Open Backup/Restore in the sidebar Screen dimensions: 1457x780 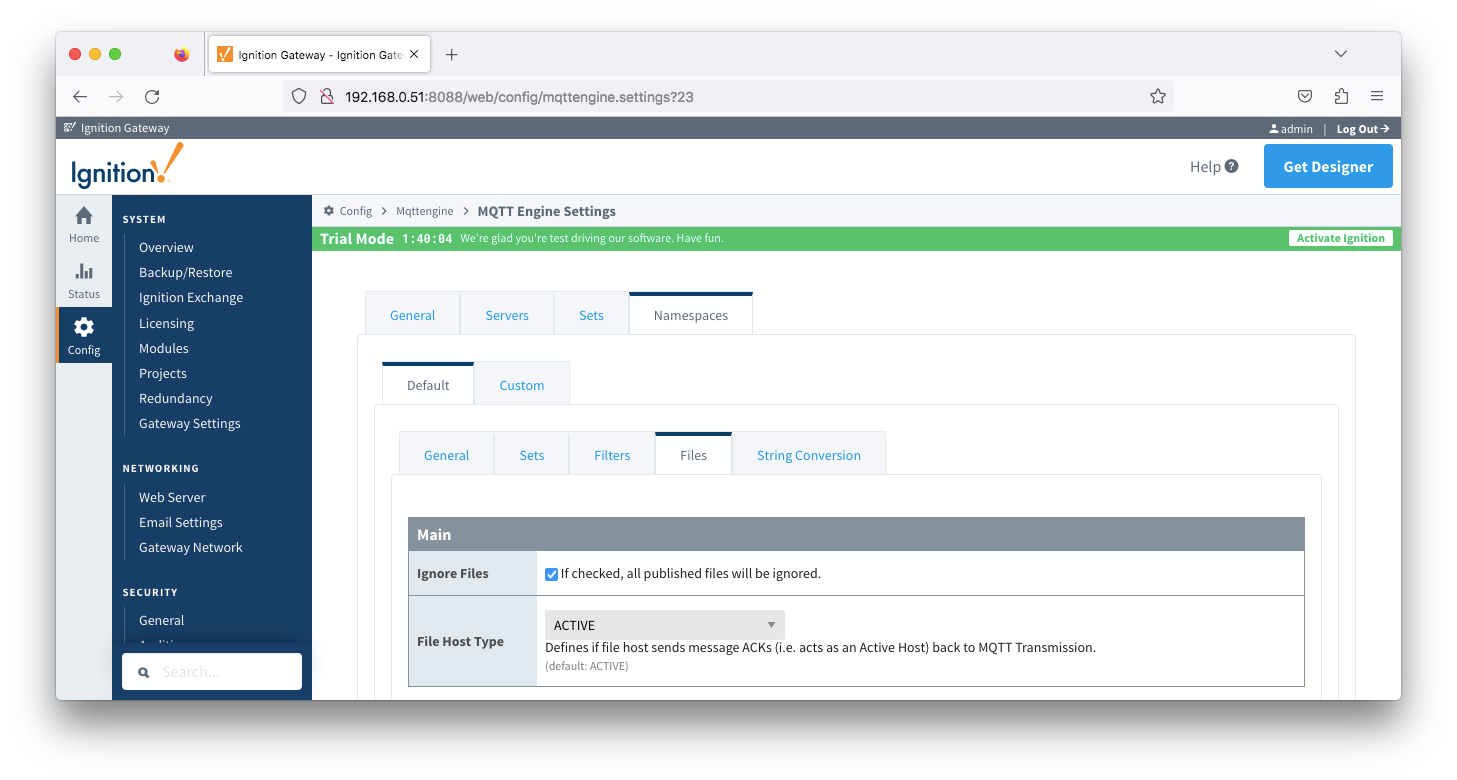point(185,272)
